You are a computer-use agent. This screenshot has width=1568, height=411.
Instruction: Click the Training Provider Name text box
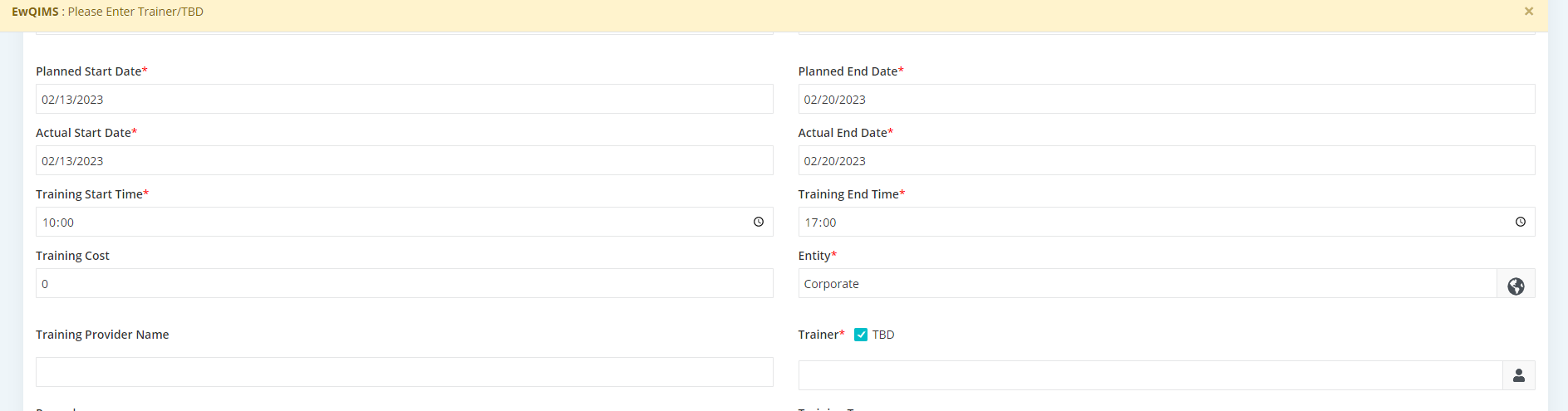pyautogui.click(x=404, y=372)
